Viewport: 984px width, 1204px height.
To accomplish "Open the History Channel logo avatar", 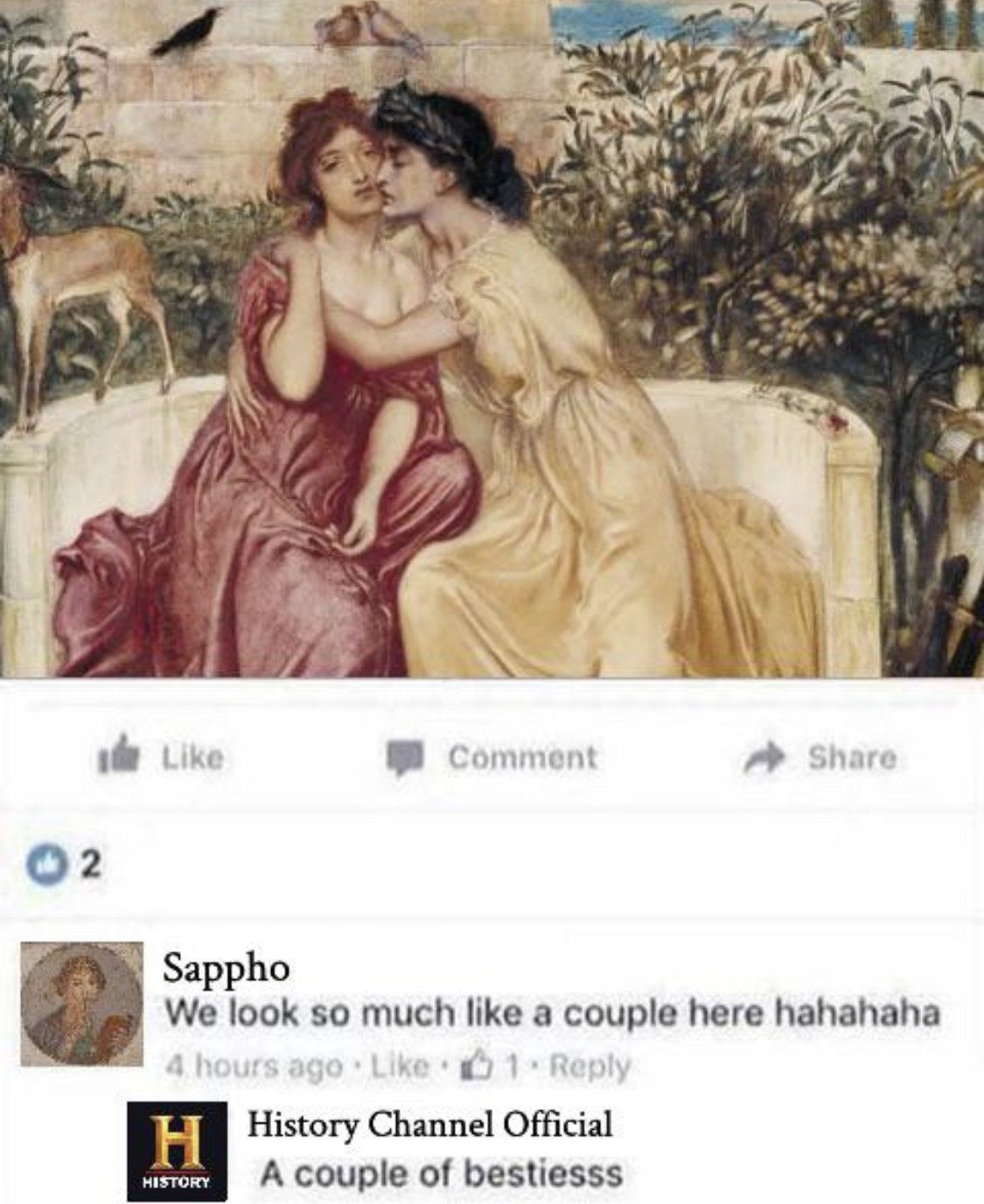I will 177,1151.
